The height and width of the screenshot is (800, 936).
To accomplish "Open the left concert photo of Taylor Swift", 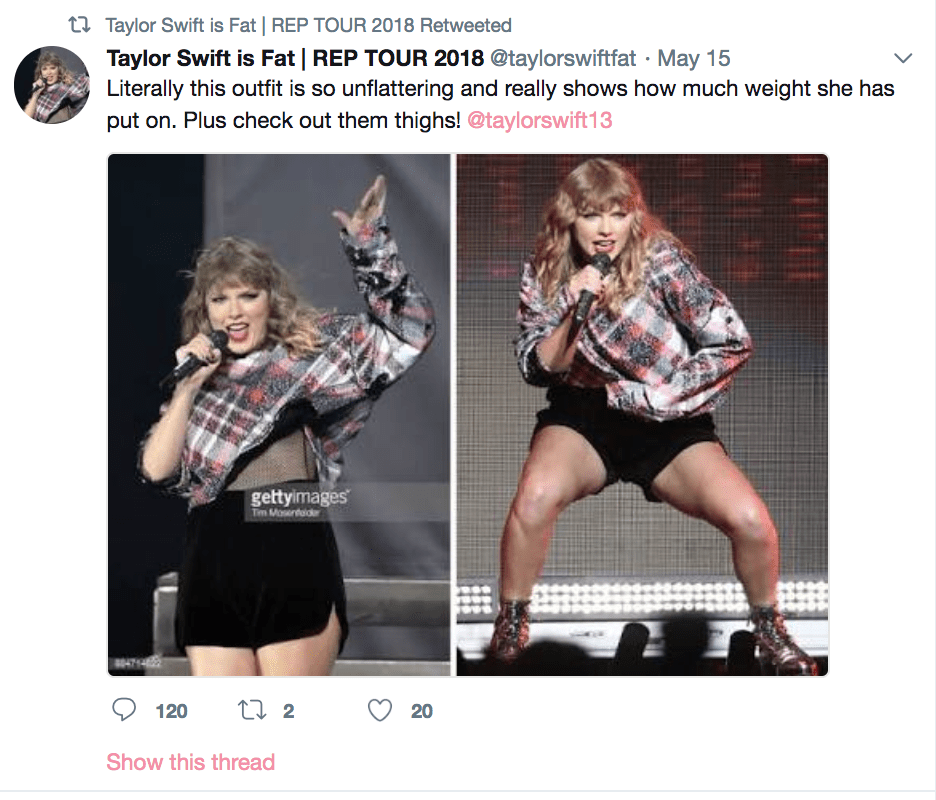I will click(278, 415).
